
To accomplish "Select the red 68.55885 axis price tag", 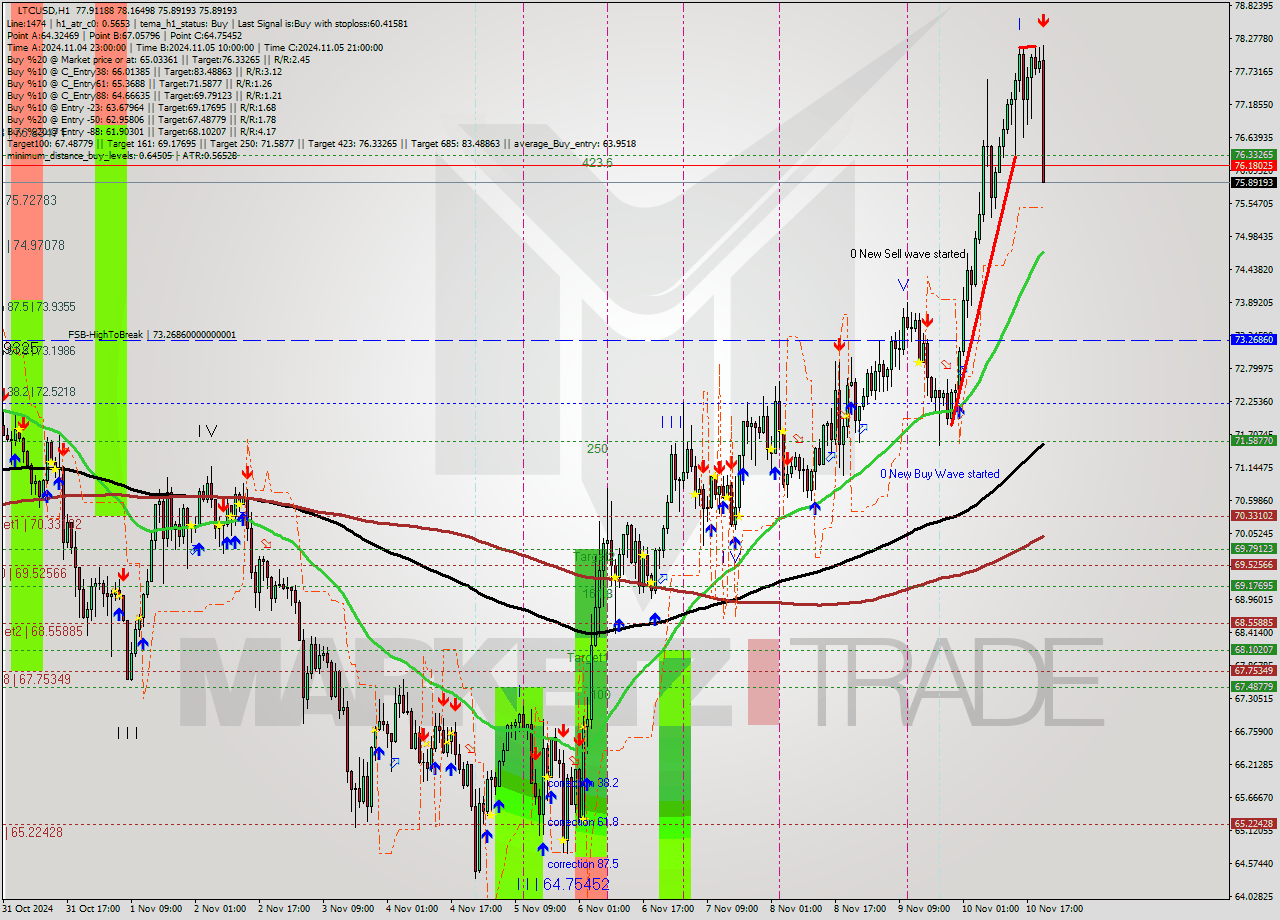I will click(x=1254, y=622).
